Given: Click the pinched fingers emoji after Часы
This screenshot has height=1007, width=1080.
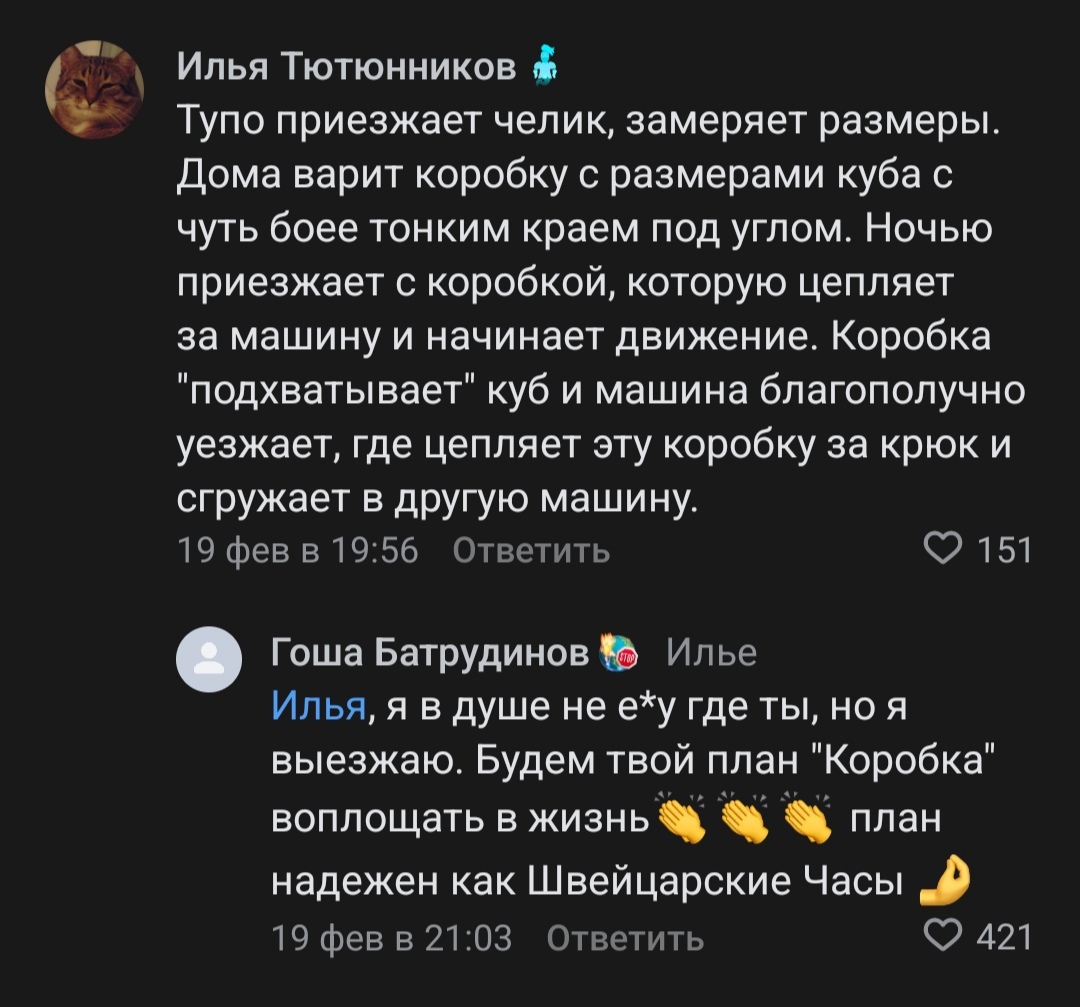Looking at the screenshot, I should pos(945,880).
